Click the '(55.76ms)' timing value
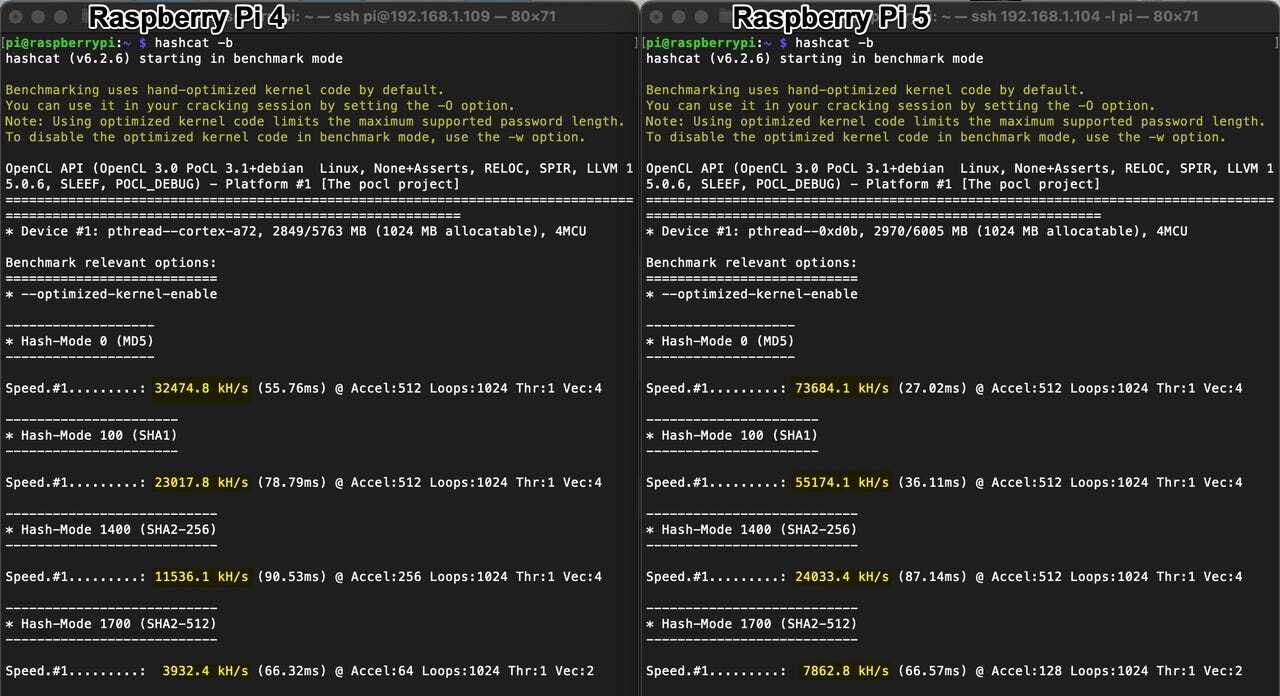Image resolution: width=1280 pixels, height=696 pixels. (292, 388)
